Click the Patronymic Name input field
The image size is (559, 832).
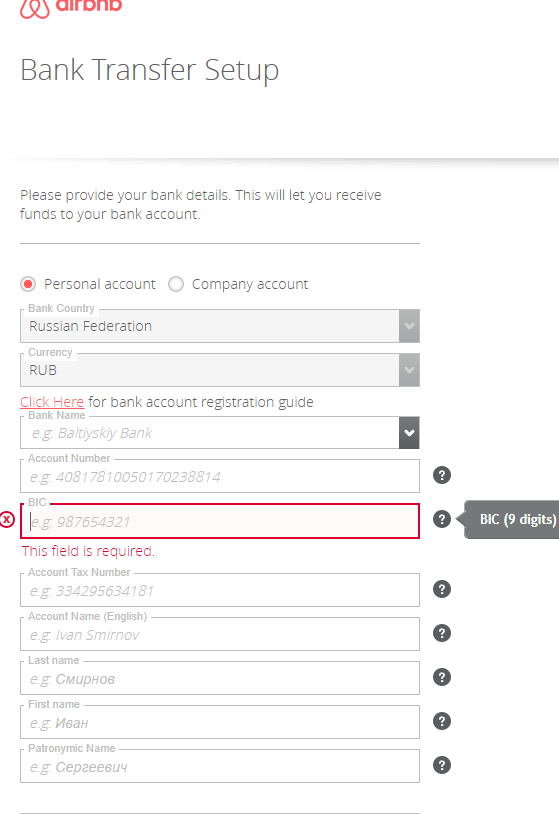[x=220, y=766]
